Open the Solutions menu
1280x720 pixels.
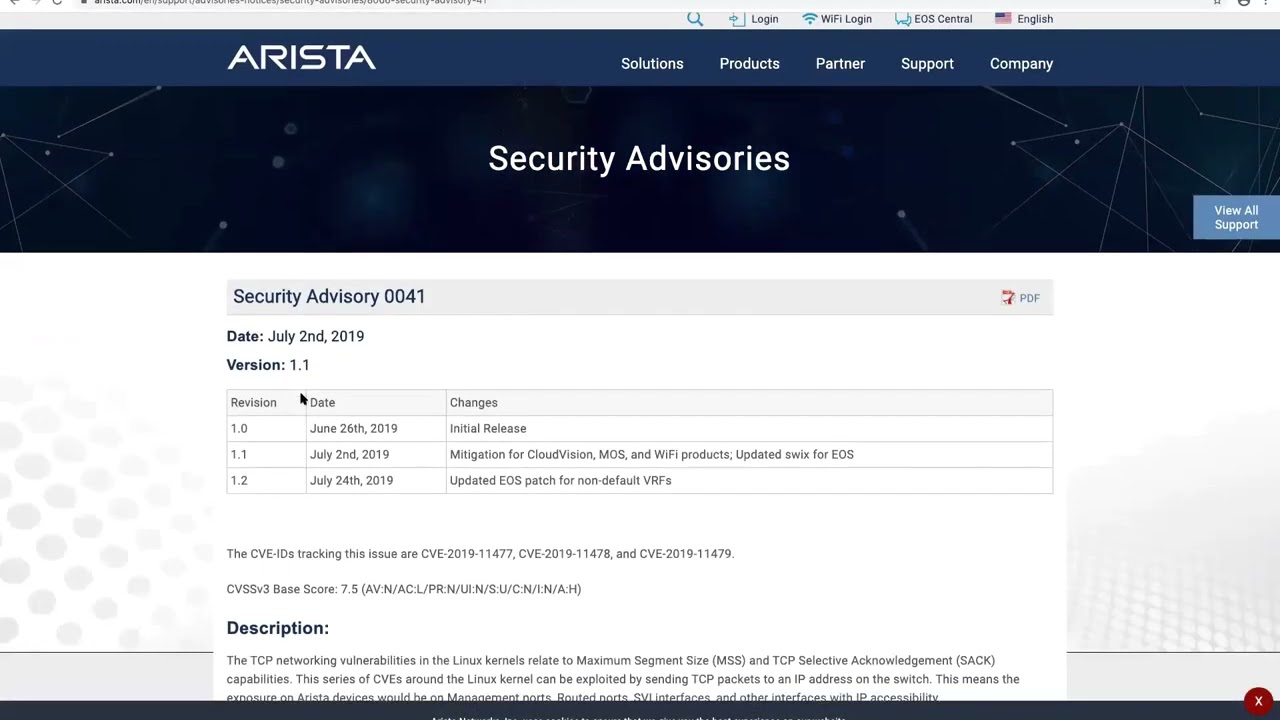652,63
